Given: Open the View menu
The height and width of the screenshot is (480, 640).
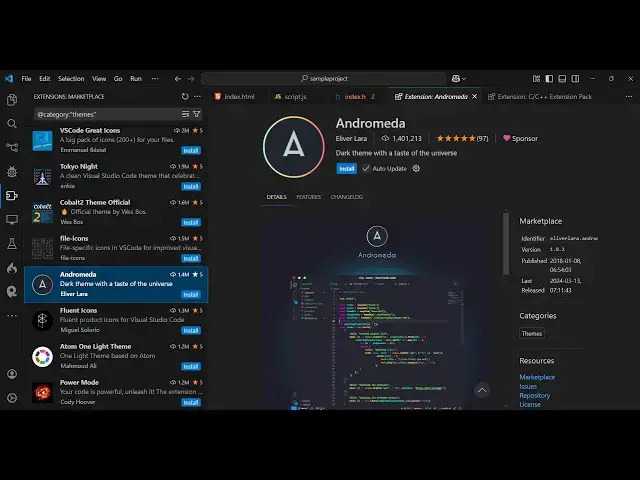Looking at the screenshot, I should (x=99, y=78).
